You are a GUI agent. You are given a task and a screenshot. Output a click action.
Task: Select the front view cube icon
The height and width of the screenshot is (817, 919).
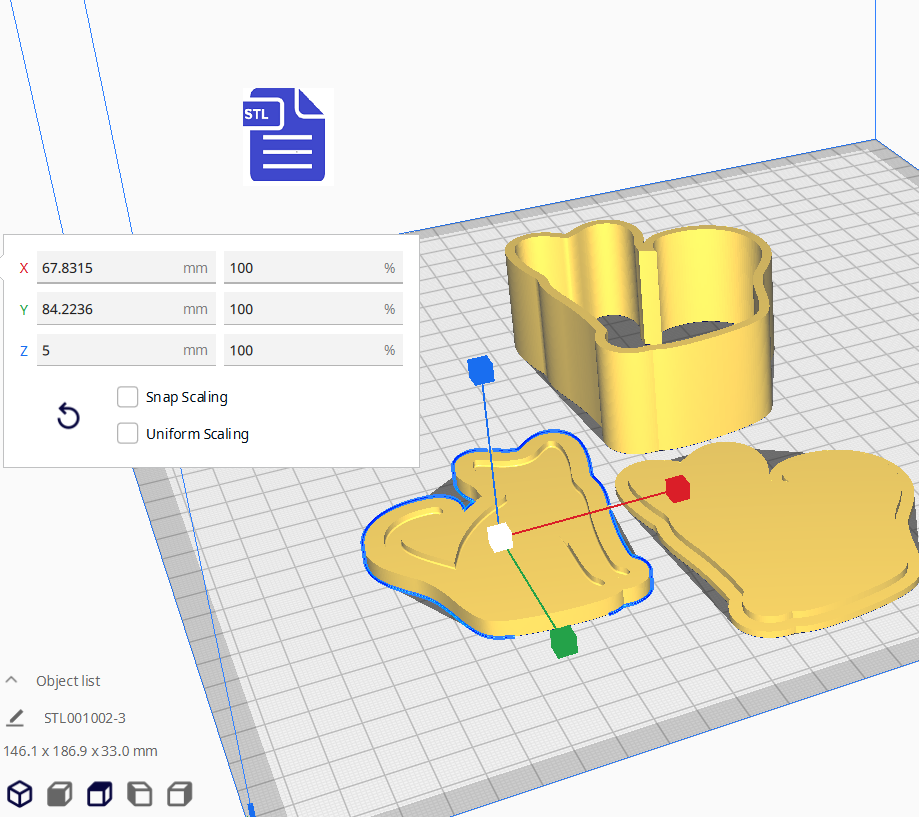point(60,794)
